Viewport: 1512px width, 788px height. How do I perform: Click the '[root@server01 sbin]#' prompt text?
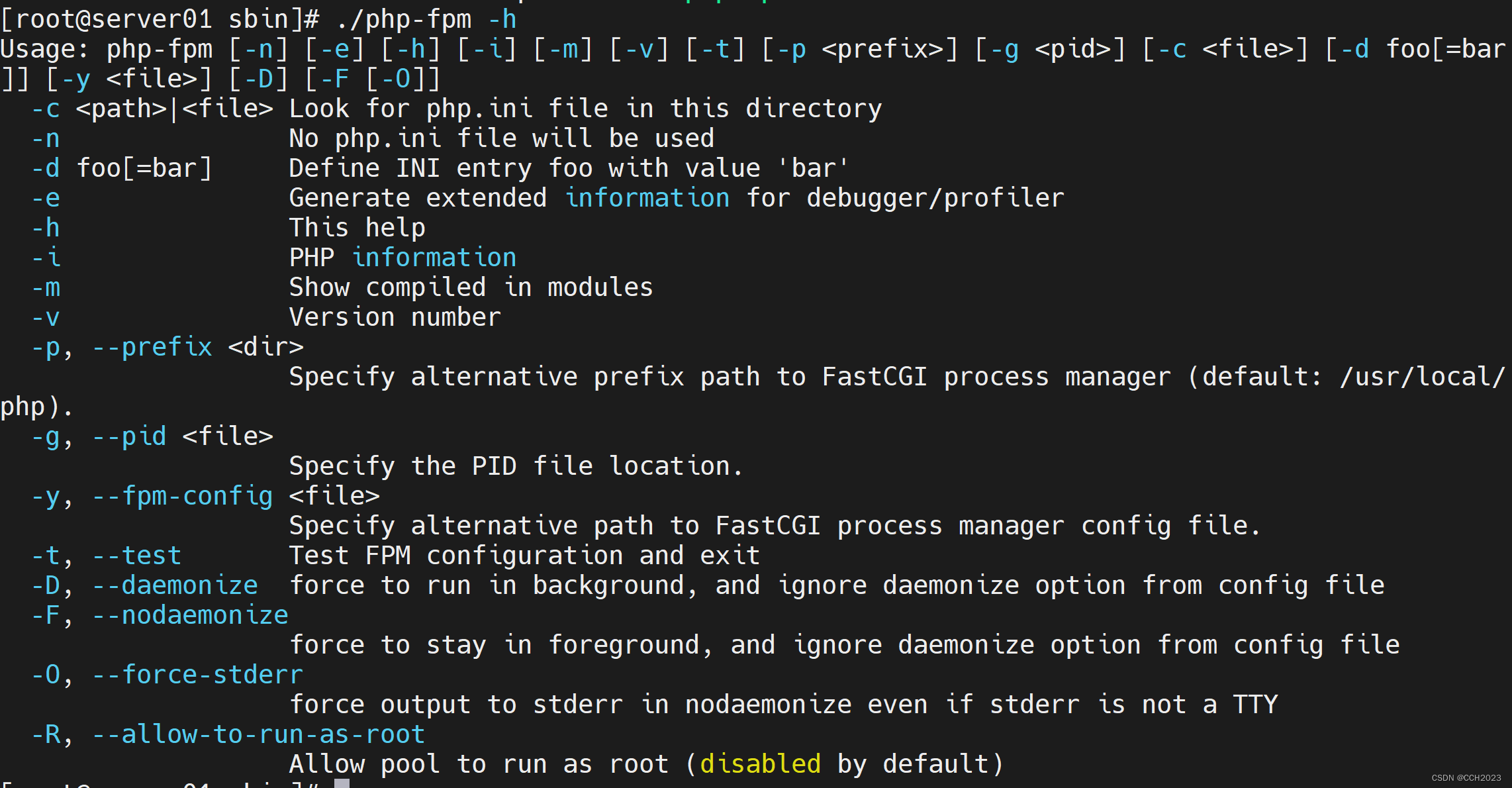(x=160, y=19)
